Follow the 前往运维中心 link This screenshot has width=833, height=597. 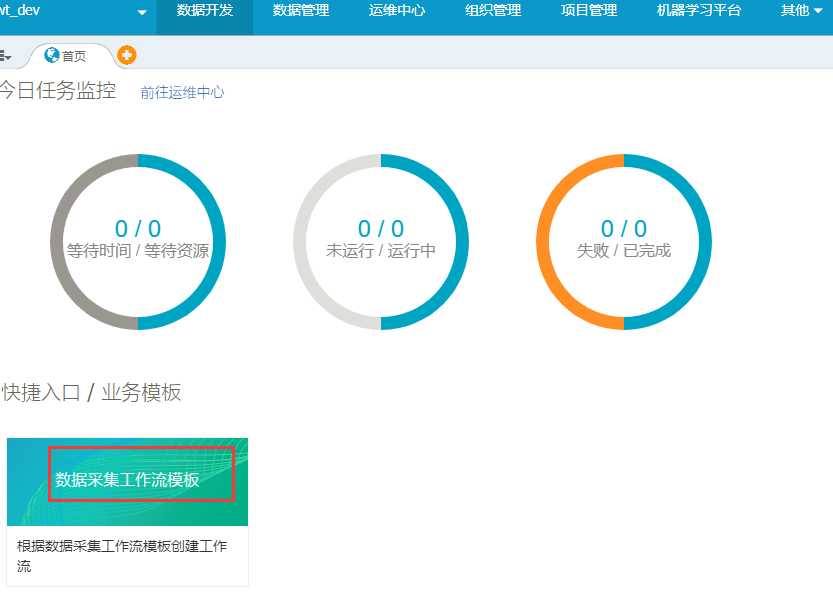(182, 92)
